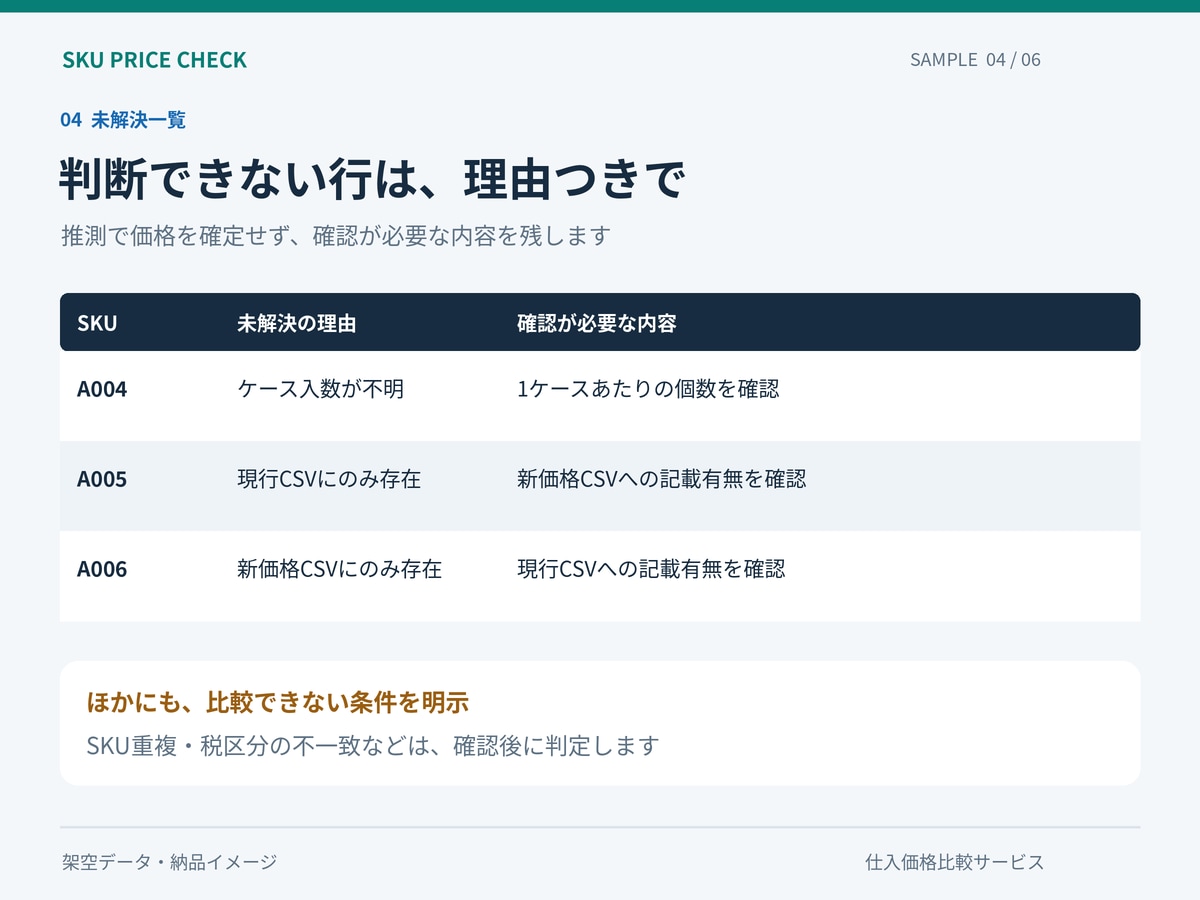Viewport: 1200px width, 900px height.
Task: Click the note SKU重複・税区分の不一致などは
Action: (x=259, y=746)
